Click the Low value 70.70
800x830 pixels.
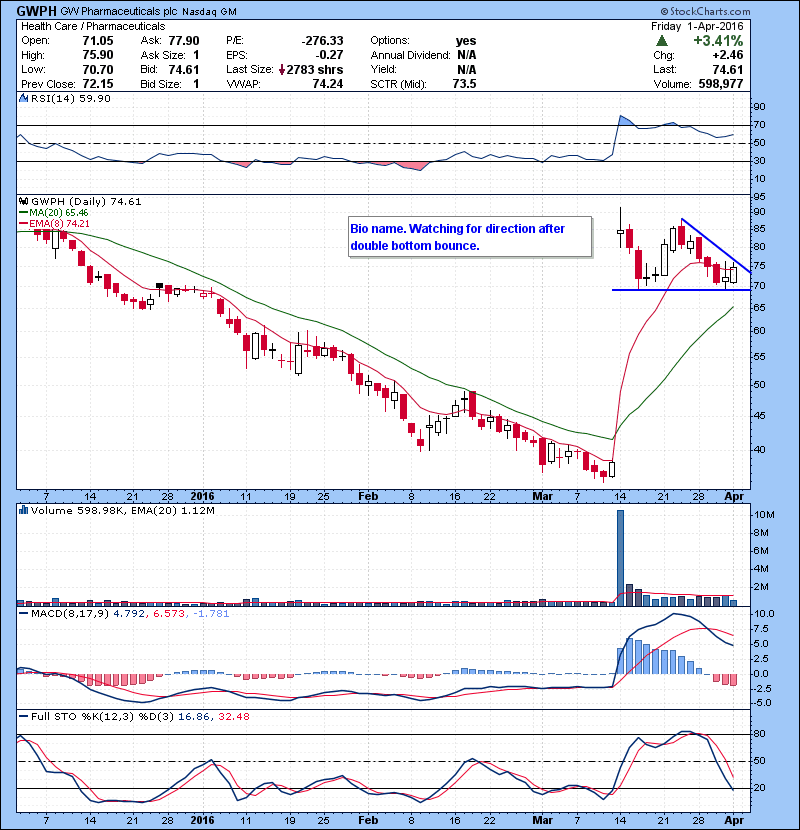pos(98,70)
